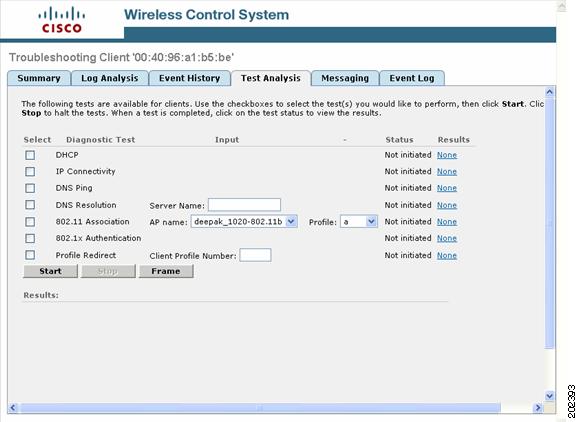
Task: Open 802.1x Authentication None link
Action: [447, 238]
